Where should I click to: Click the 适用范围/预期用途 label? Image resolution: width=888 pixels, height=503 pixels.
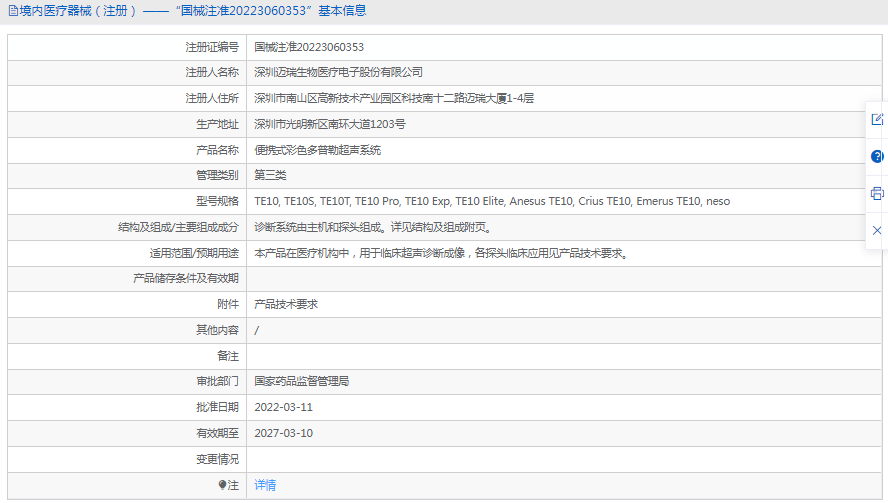click(194, 253)
